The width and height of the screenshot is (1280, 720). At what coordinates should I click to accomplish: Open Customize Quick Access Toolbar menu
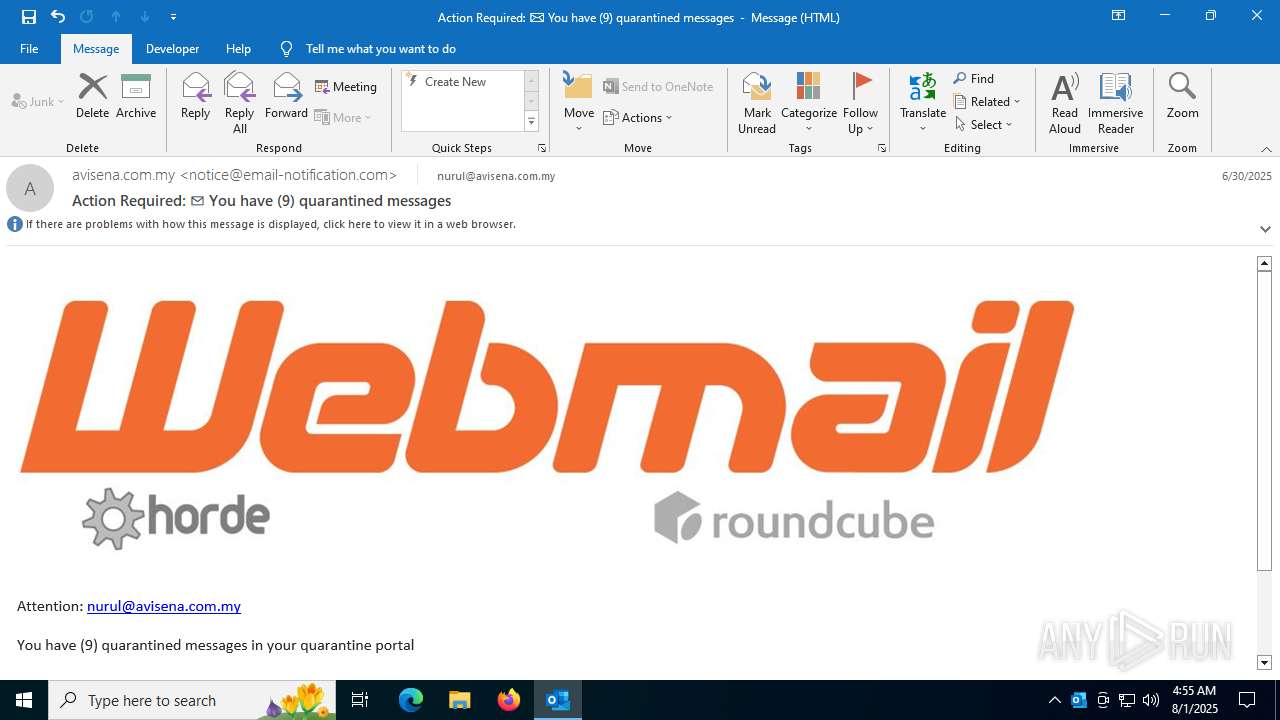click(174, 17)
